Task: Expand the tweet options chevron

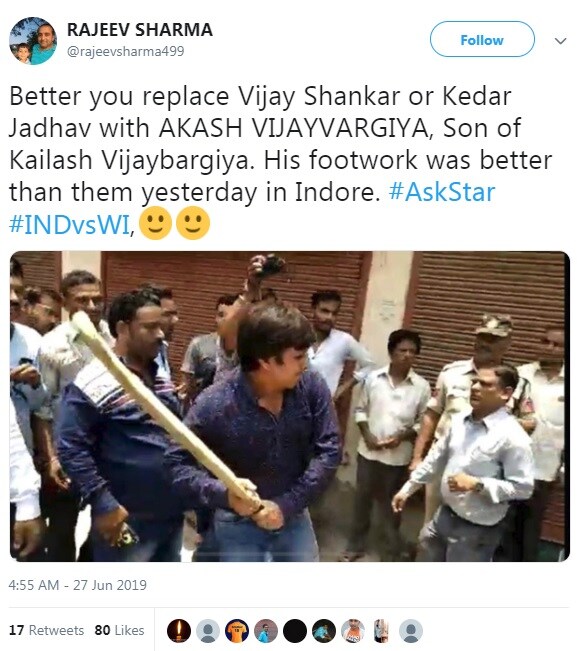Action: pos(561,41)
